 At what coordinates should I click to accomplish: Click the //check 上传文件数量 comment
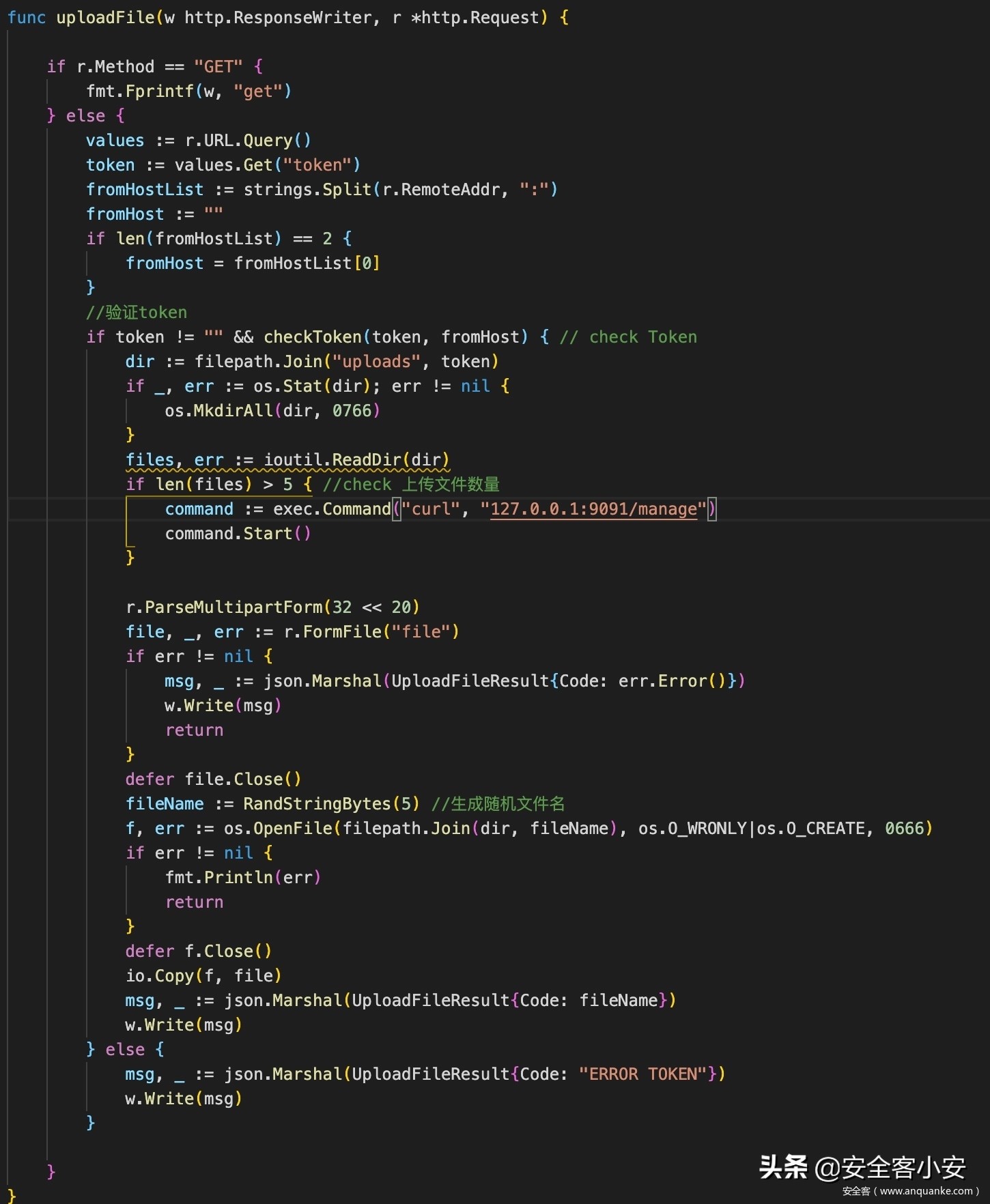[411, 485]
